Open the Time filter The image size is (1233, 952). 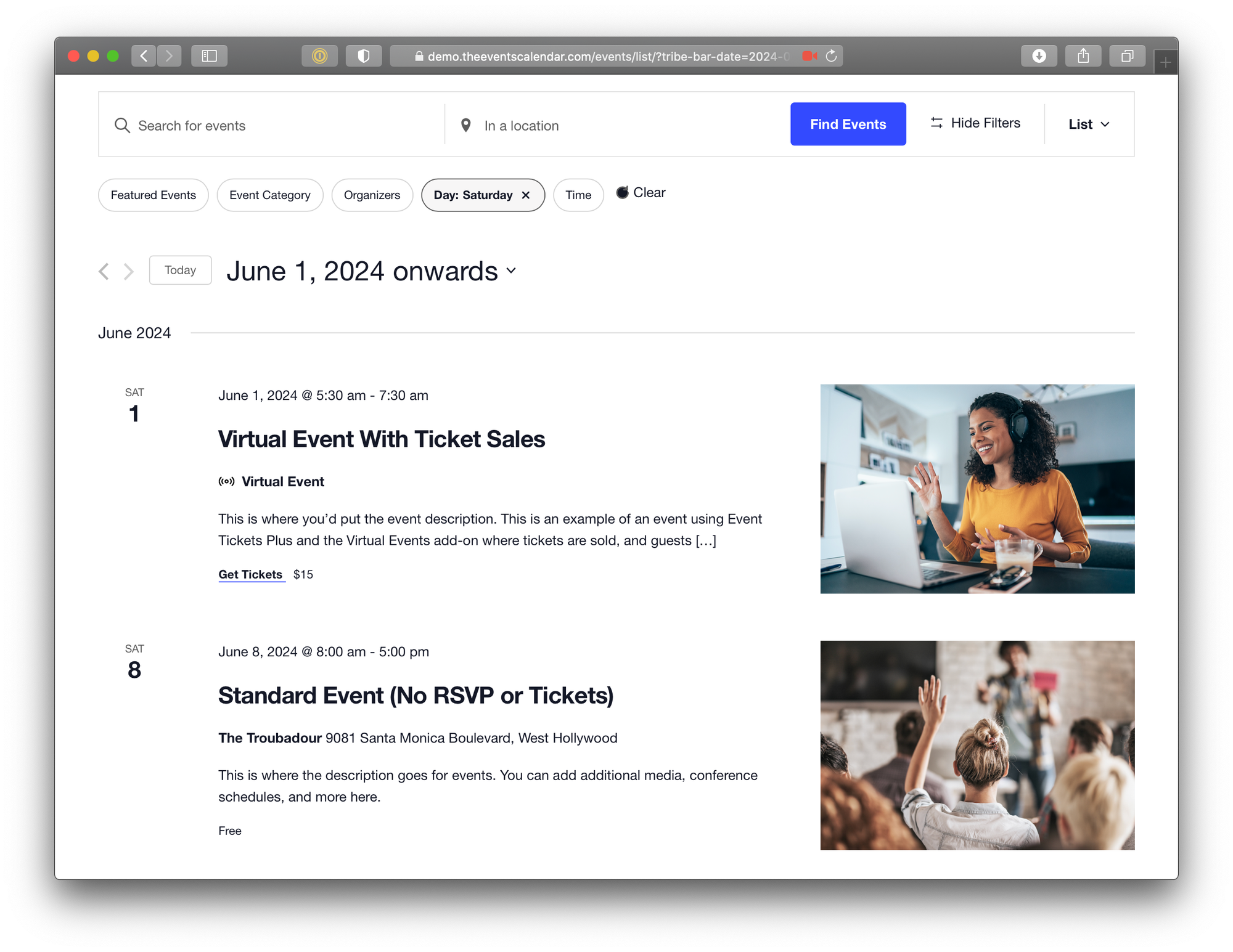578,195
